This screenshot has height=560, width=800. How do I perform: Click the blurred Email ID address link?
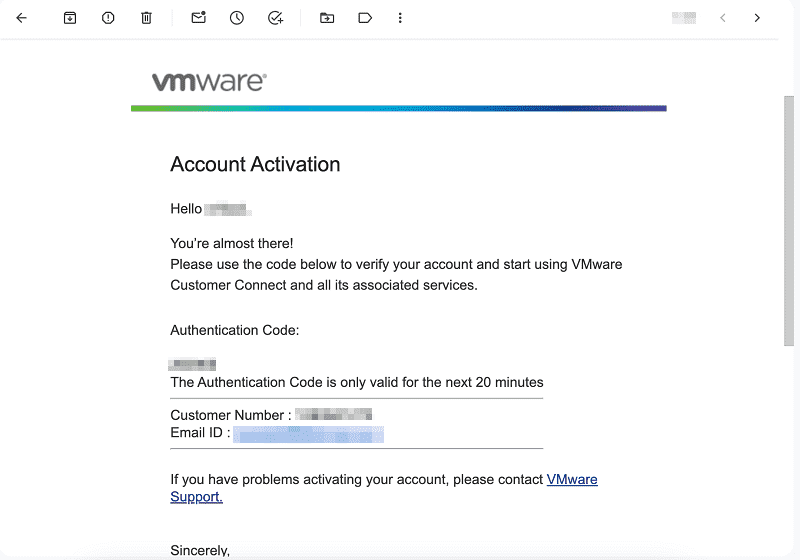(308, 434)
